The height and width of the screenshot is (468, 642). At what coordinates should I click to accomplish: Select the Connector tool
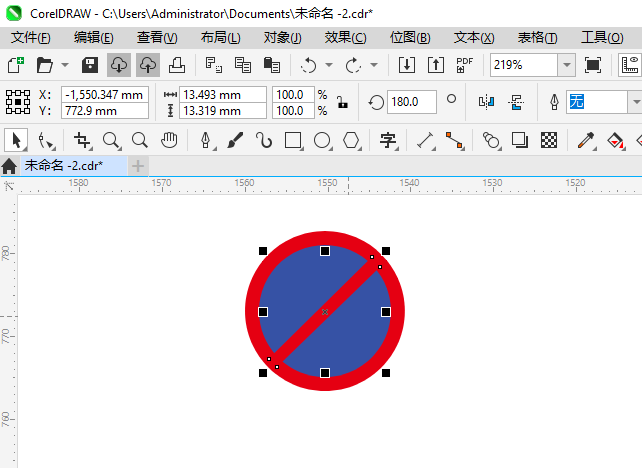point(454,141)
